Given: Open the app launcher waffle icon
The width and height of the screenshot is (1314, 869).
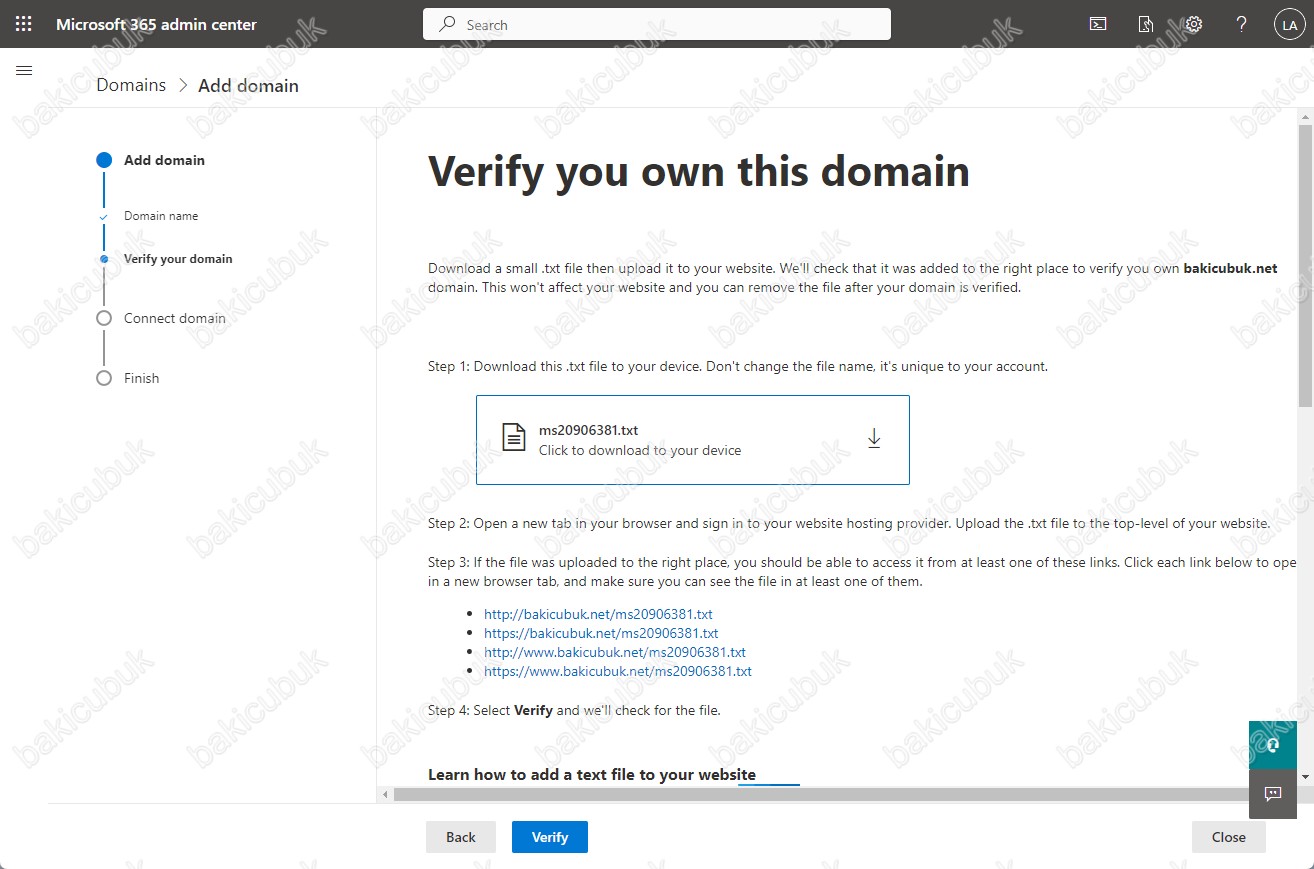Looking at the screenshot, I should click(x=24, y=24).
